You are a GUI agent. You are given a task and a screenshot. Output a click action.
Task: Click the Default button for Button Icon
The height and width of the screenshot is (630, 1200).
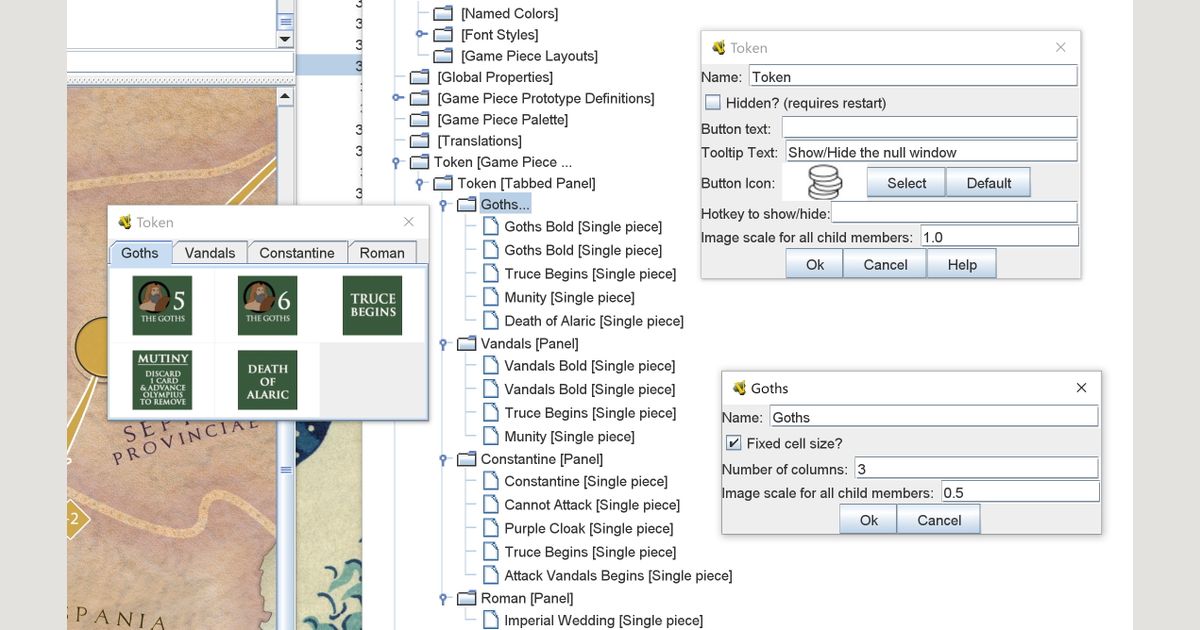(x=986, y=182)
